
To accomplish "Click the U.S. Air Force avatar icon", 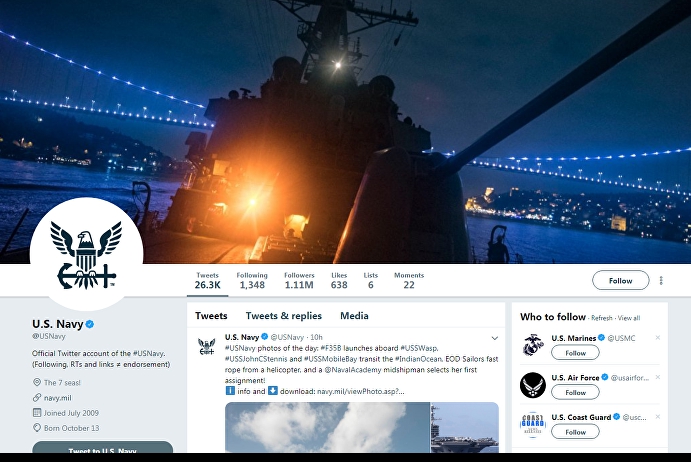I will [x=533, y=385].
